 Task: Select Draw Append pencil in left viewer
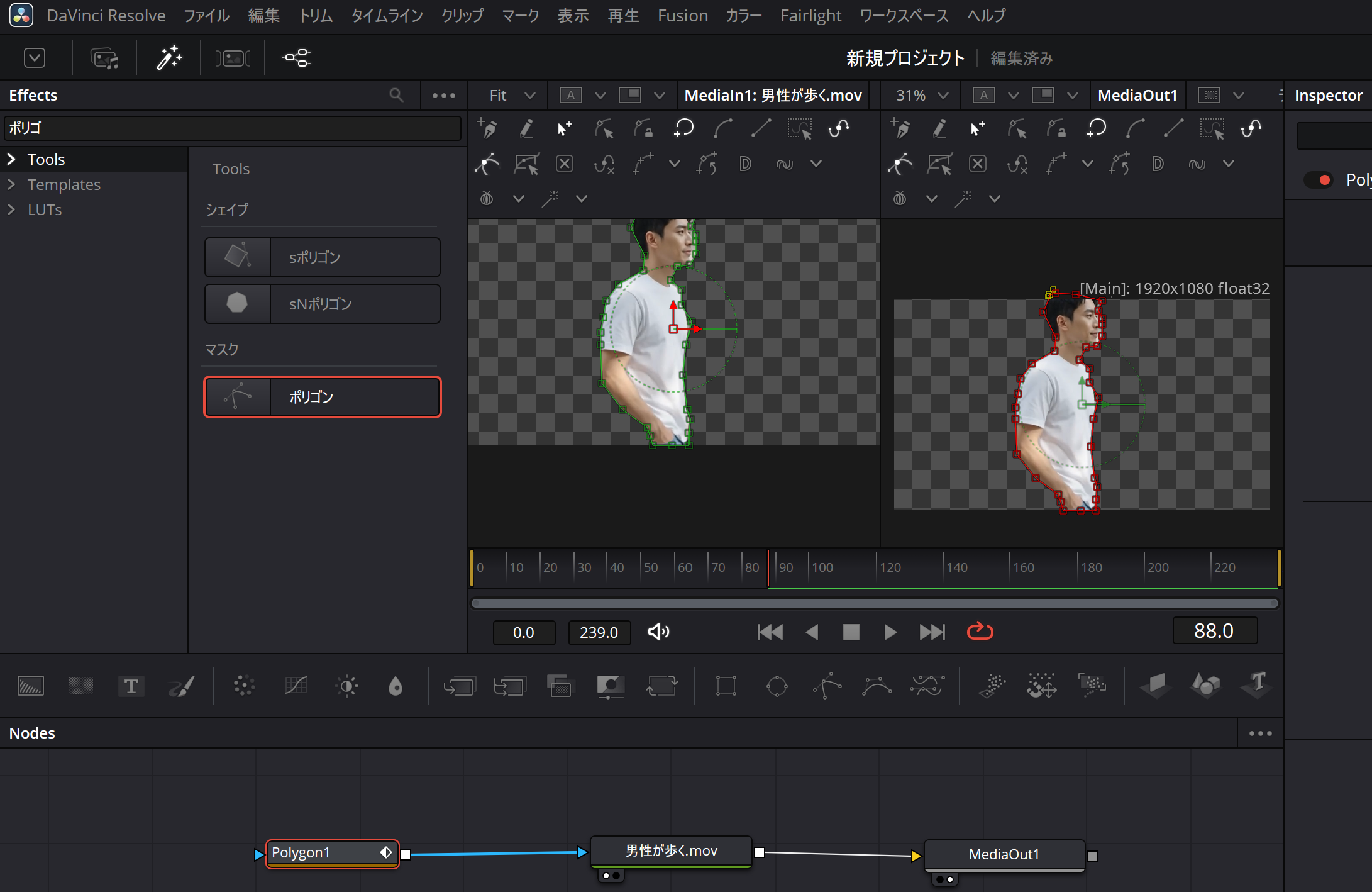526,129
